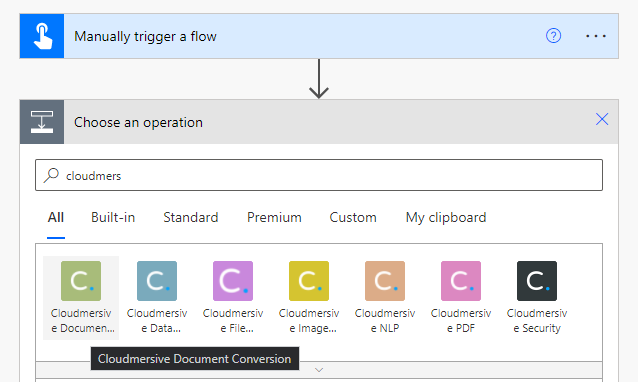Click the Cloudmersive PDF label

tap(461, 321)
